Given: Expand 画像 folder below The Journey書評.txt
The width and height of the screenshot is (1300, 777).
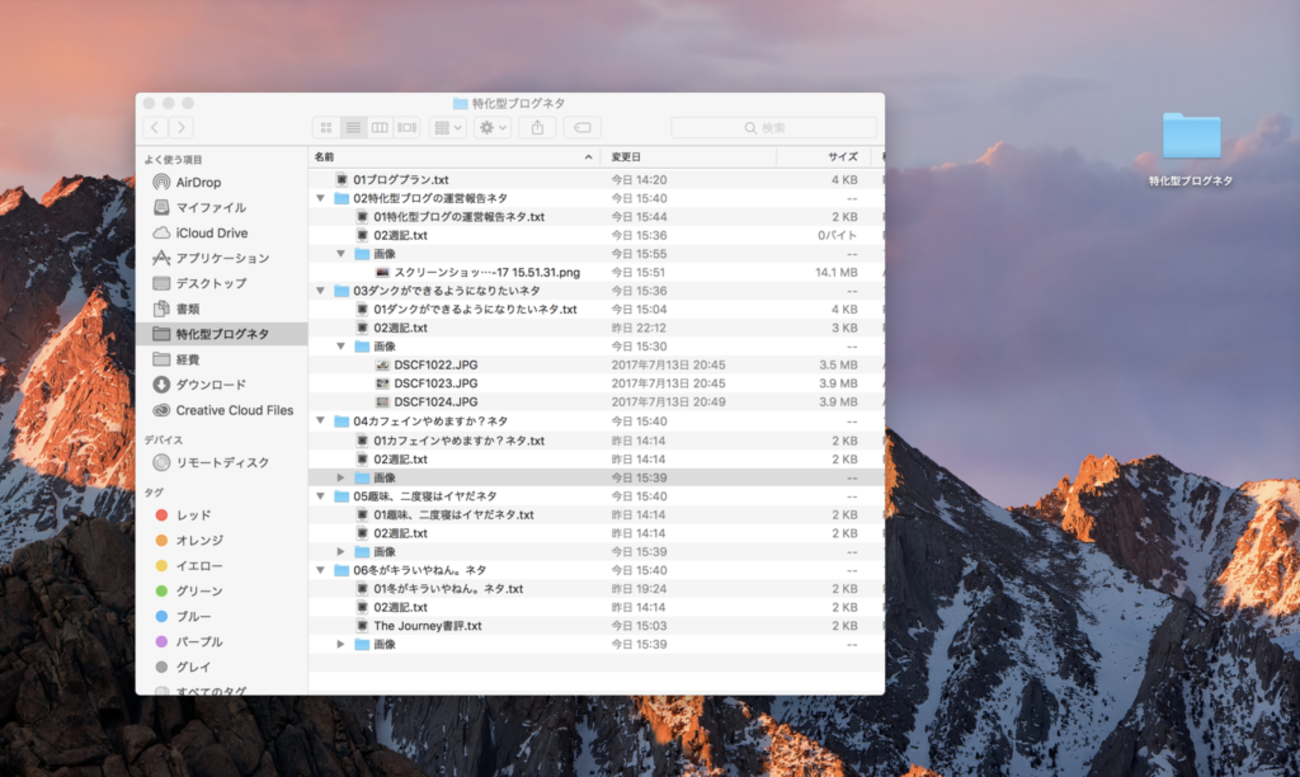Looking at the screenshot, I should point(341,645).
